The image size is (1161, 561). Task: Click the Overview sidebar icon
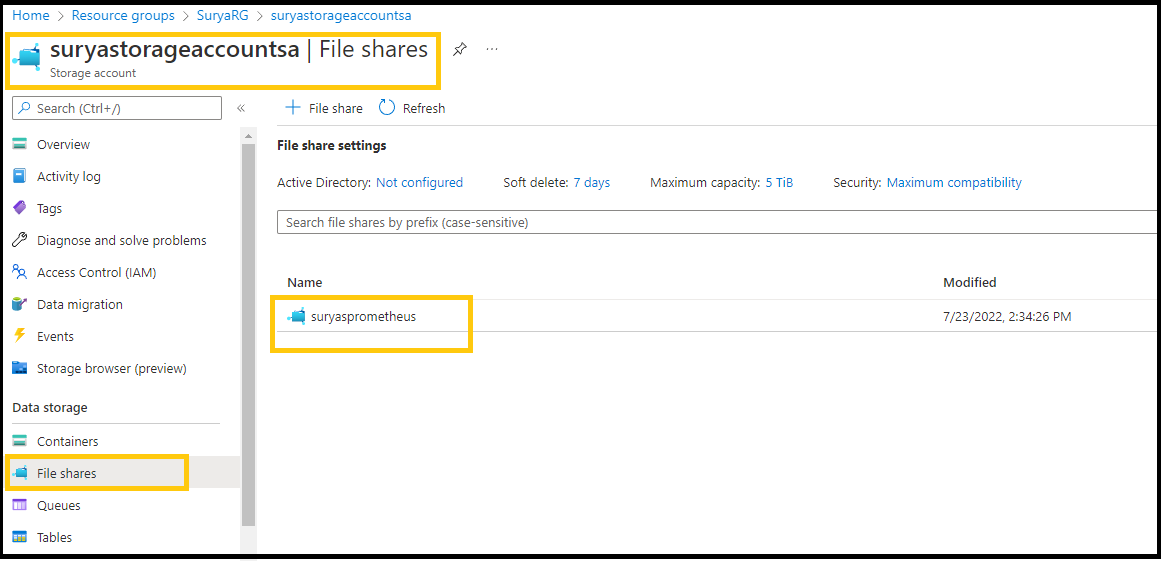point(20,144)
